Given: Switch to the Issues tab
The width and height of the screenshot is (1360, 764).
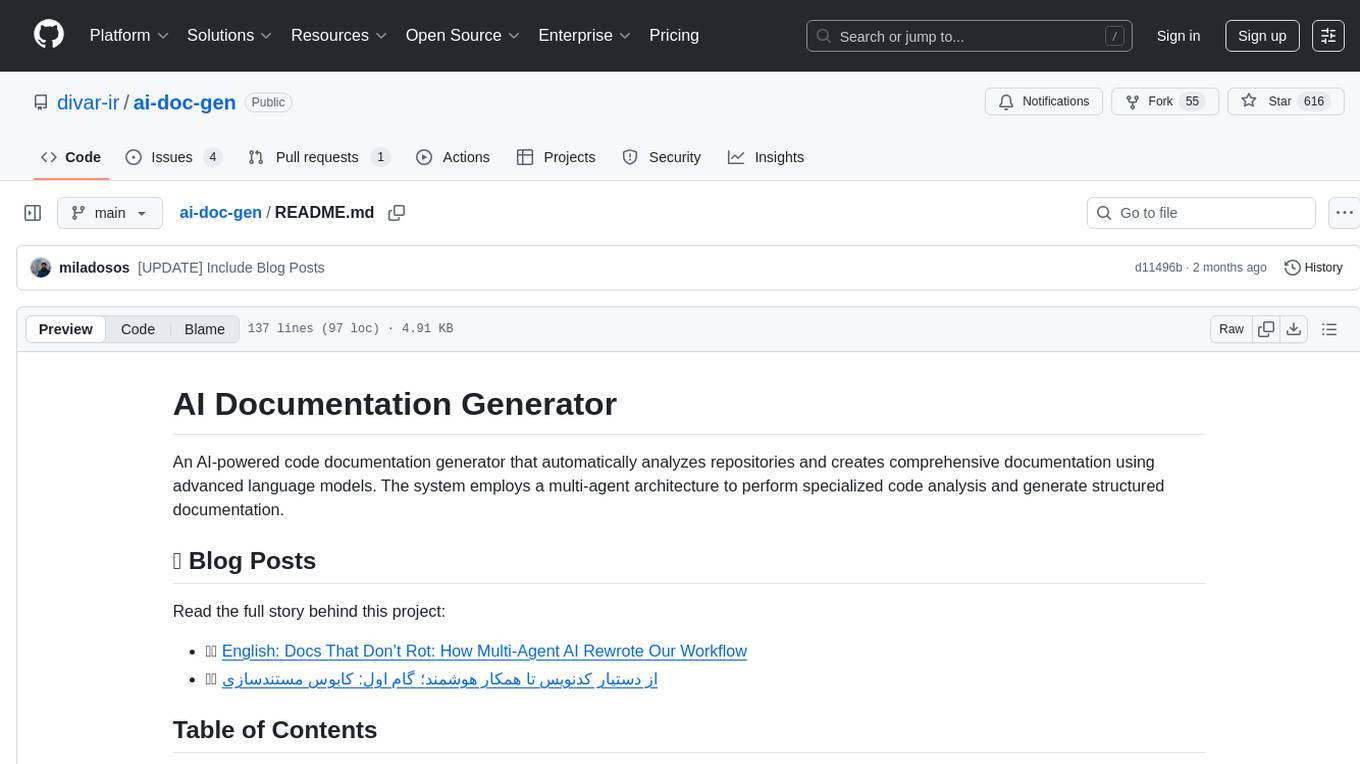Looking at the screenshot, I should click(x=174, y=157).
